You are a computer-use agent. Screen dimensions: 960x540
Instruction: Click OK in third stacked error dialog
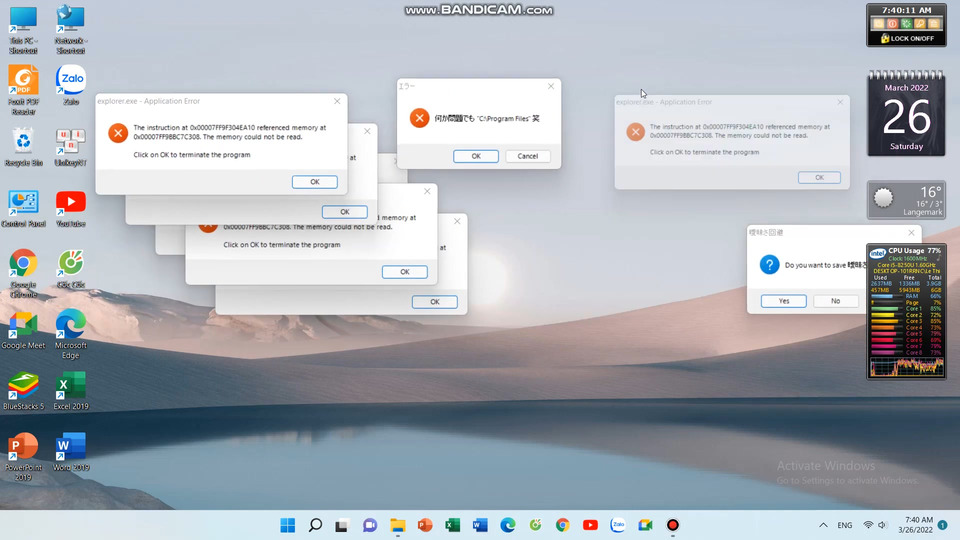coord(405,272)
